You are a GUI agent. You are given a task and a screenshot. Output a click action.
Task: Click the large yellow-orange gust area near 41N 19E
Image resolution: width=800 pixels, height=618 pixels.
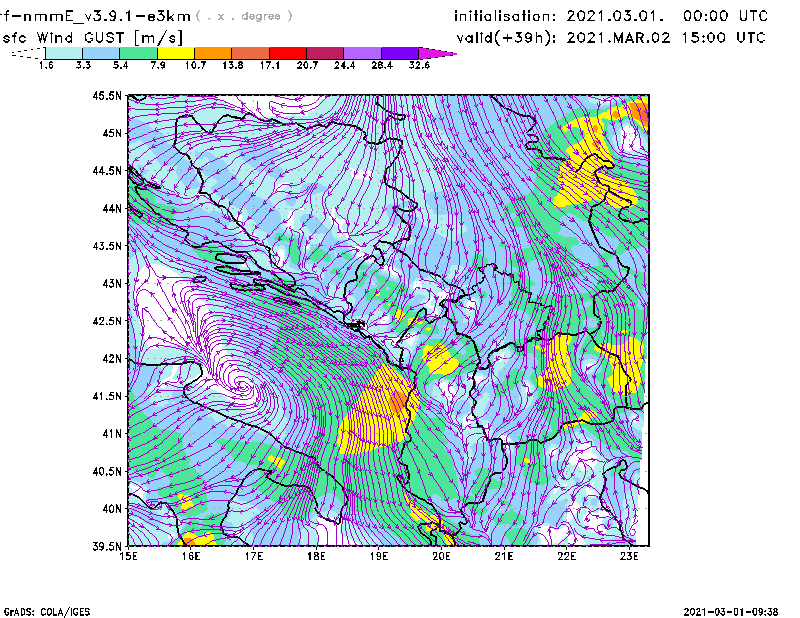[x=378, y=413]
